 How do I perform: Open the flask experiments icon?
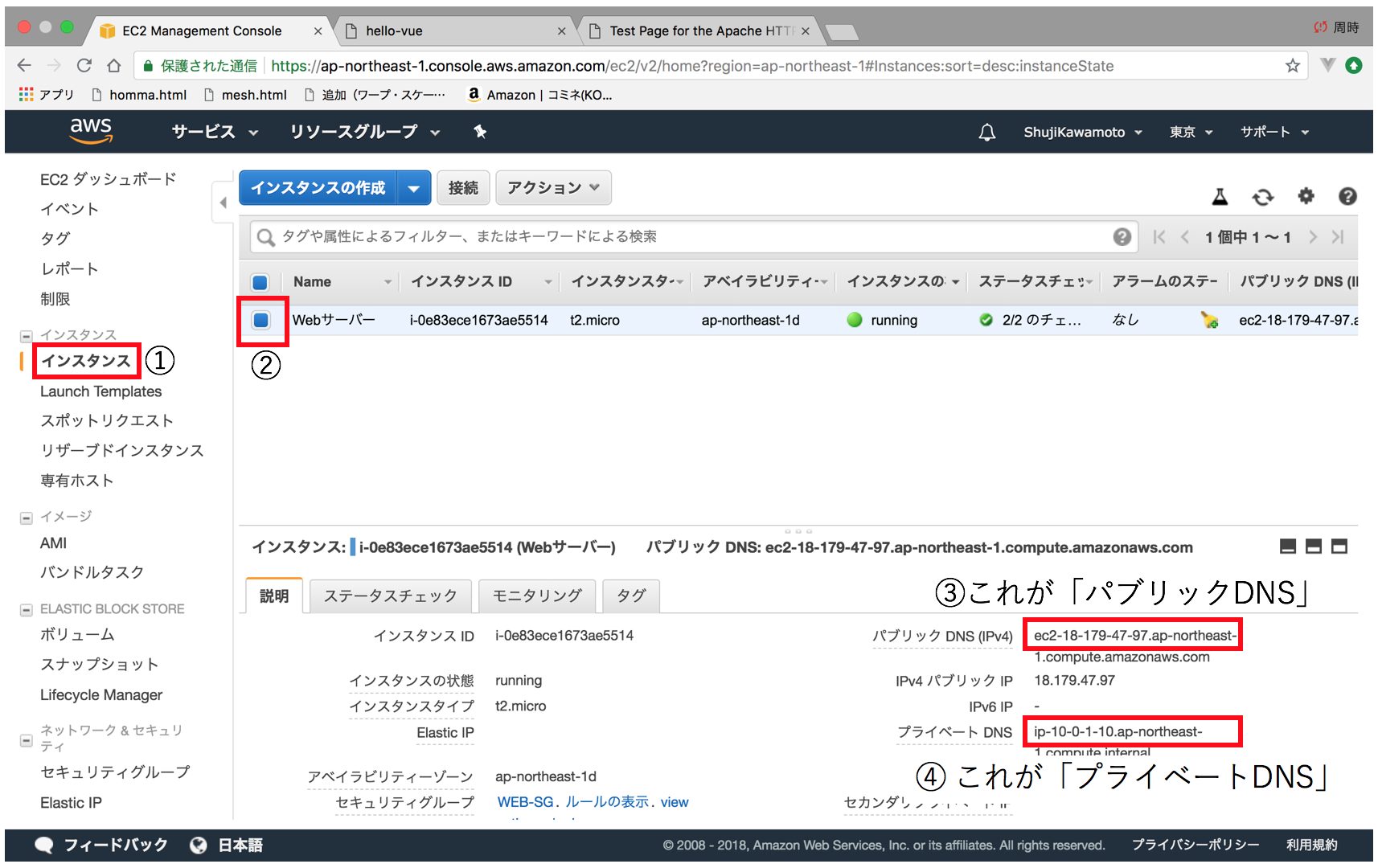pos(1220,196)
